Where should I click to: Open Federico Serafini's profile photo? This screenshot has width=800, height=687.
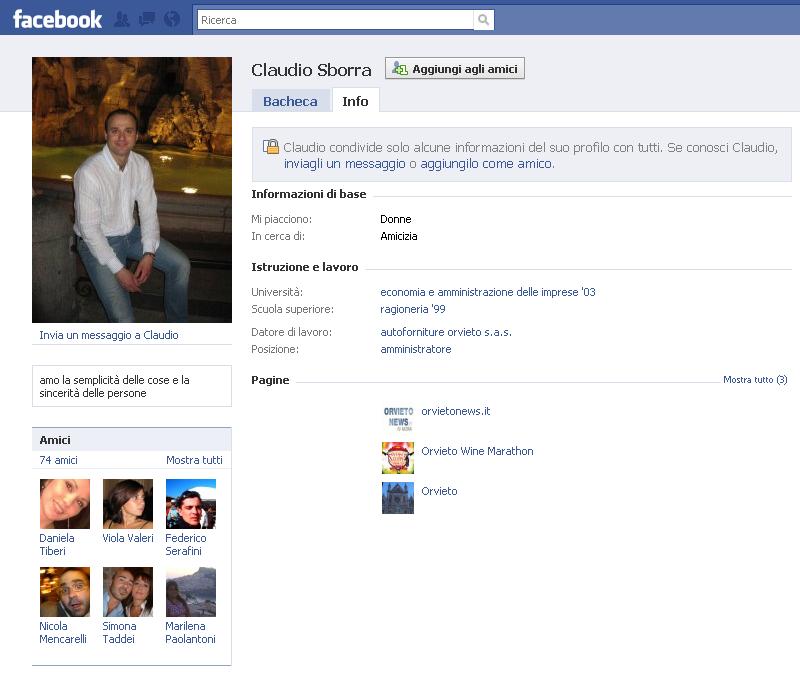pos(190,504)
